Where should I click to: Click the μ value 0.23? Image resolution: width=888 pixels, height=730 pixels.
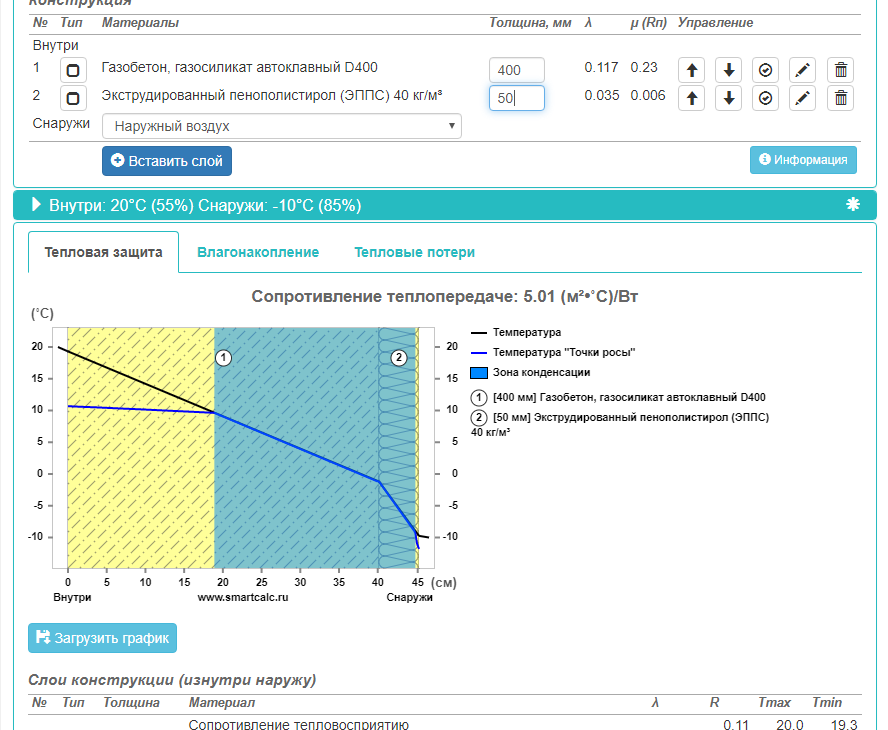tap(644, 67)
